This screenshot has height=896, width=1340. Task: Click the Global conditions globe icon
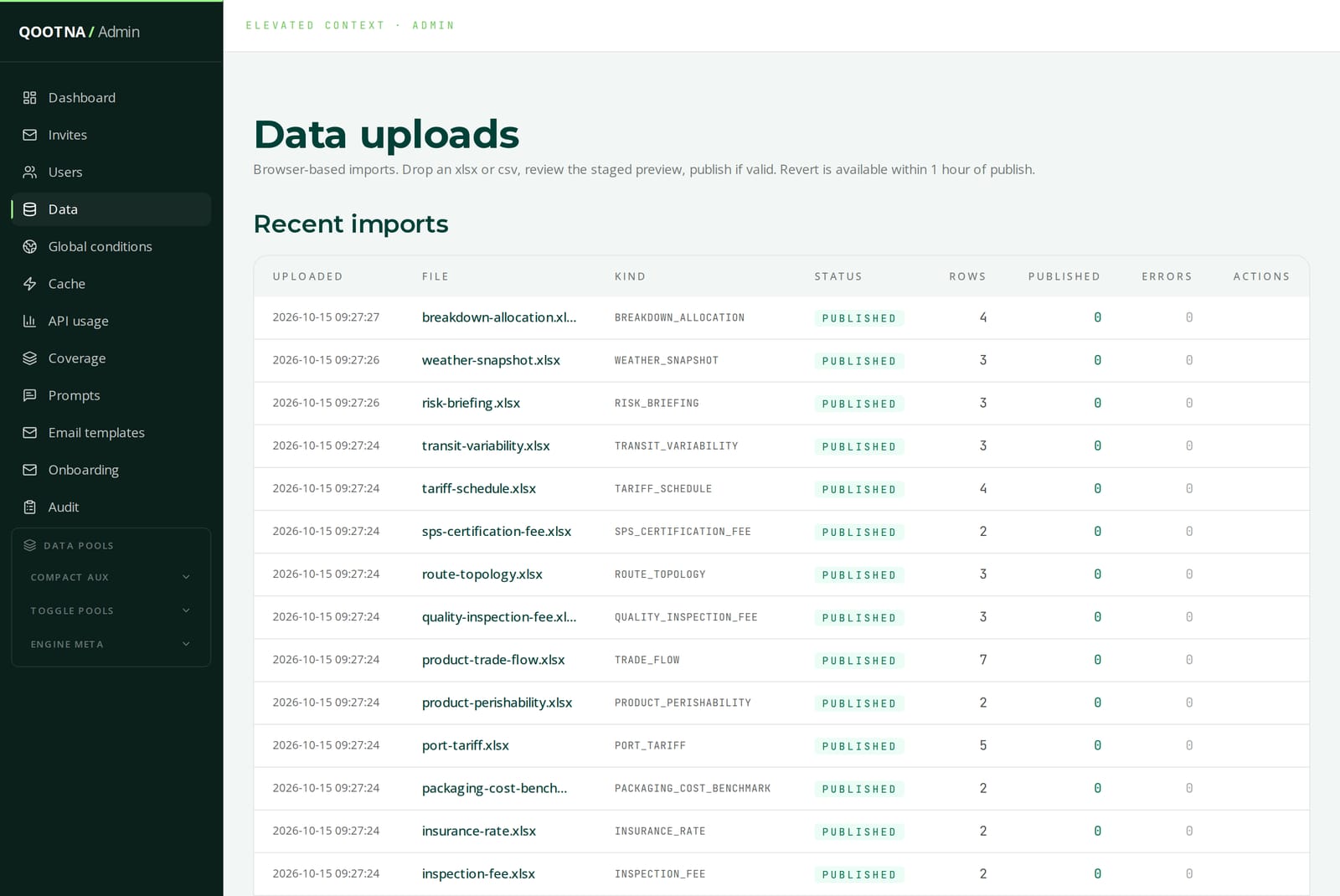[x=30, y=247]
